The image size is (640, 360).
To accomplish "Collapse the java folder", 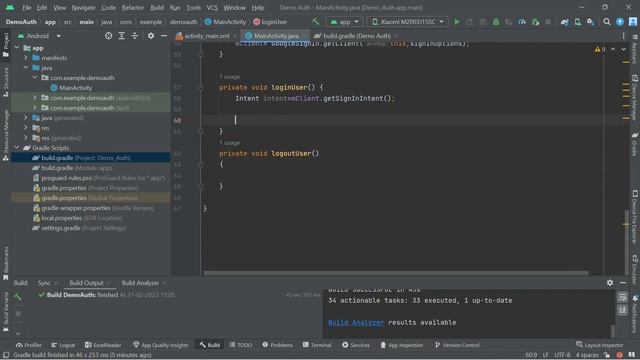I will [26, 68].
